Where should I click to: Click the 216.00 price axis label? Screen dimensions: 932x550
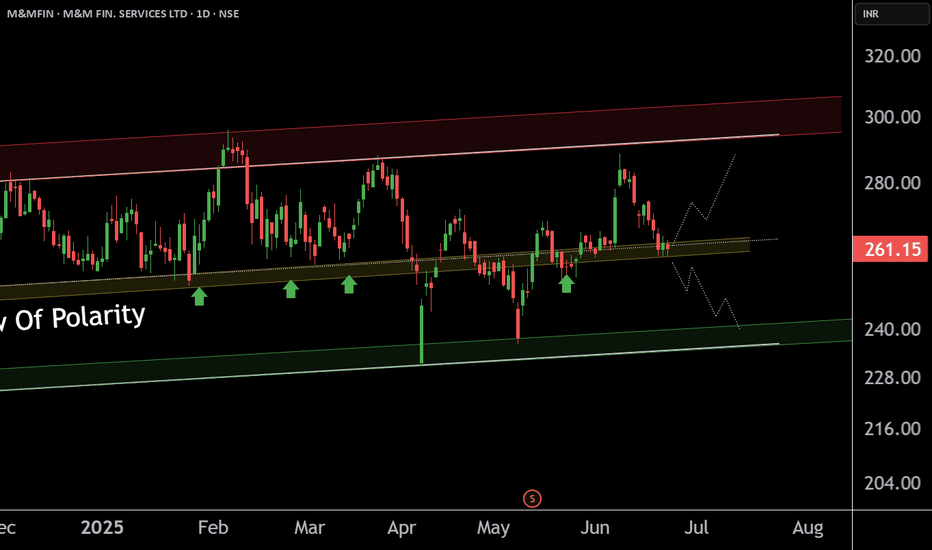pyautogui.click(x=892, y=429)
